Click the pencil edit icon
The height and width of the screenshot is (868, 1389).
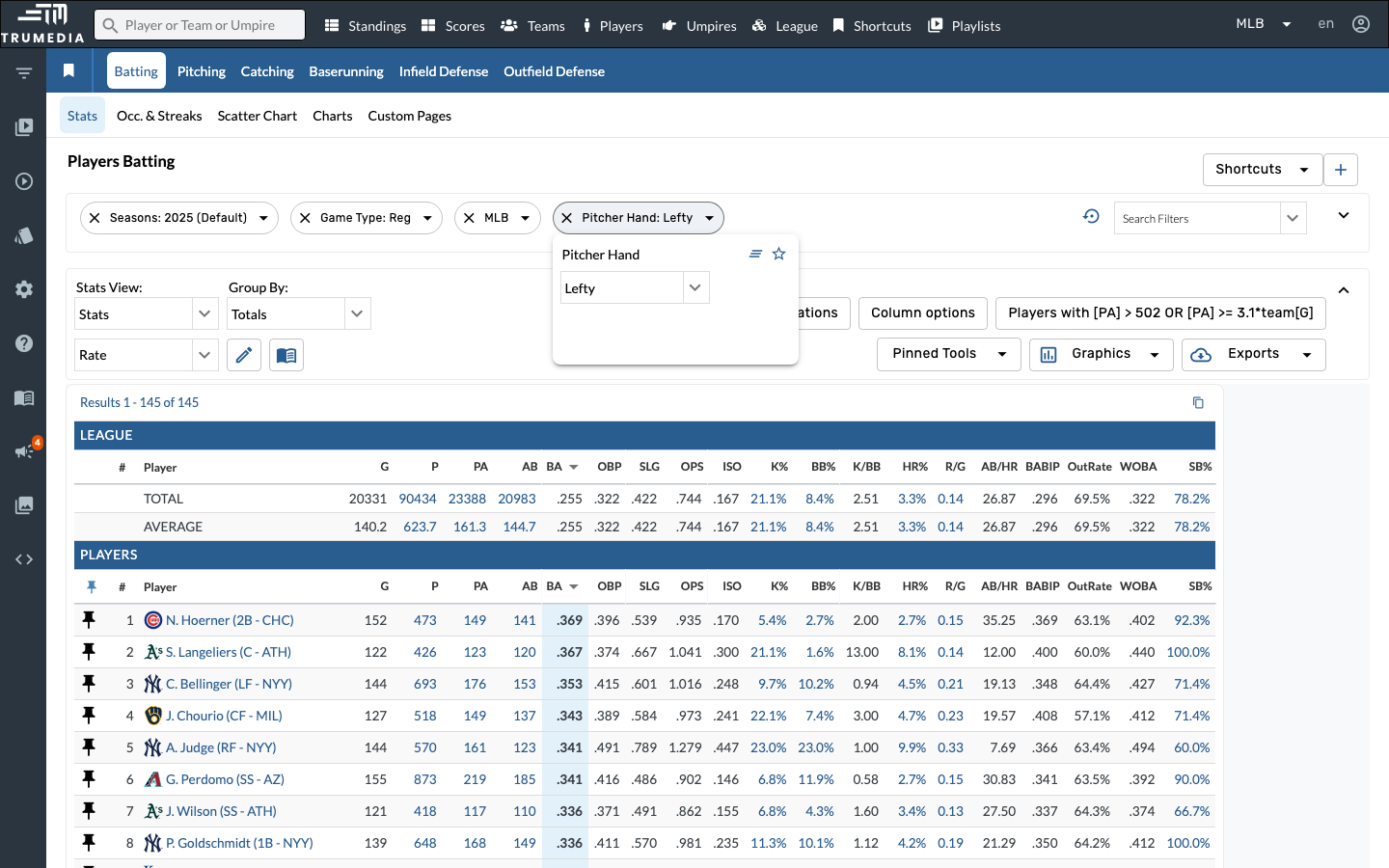click(244, 355)
